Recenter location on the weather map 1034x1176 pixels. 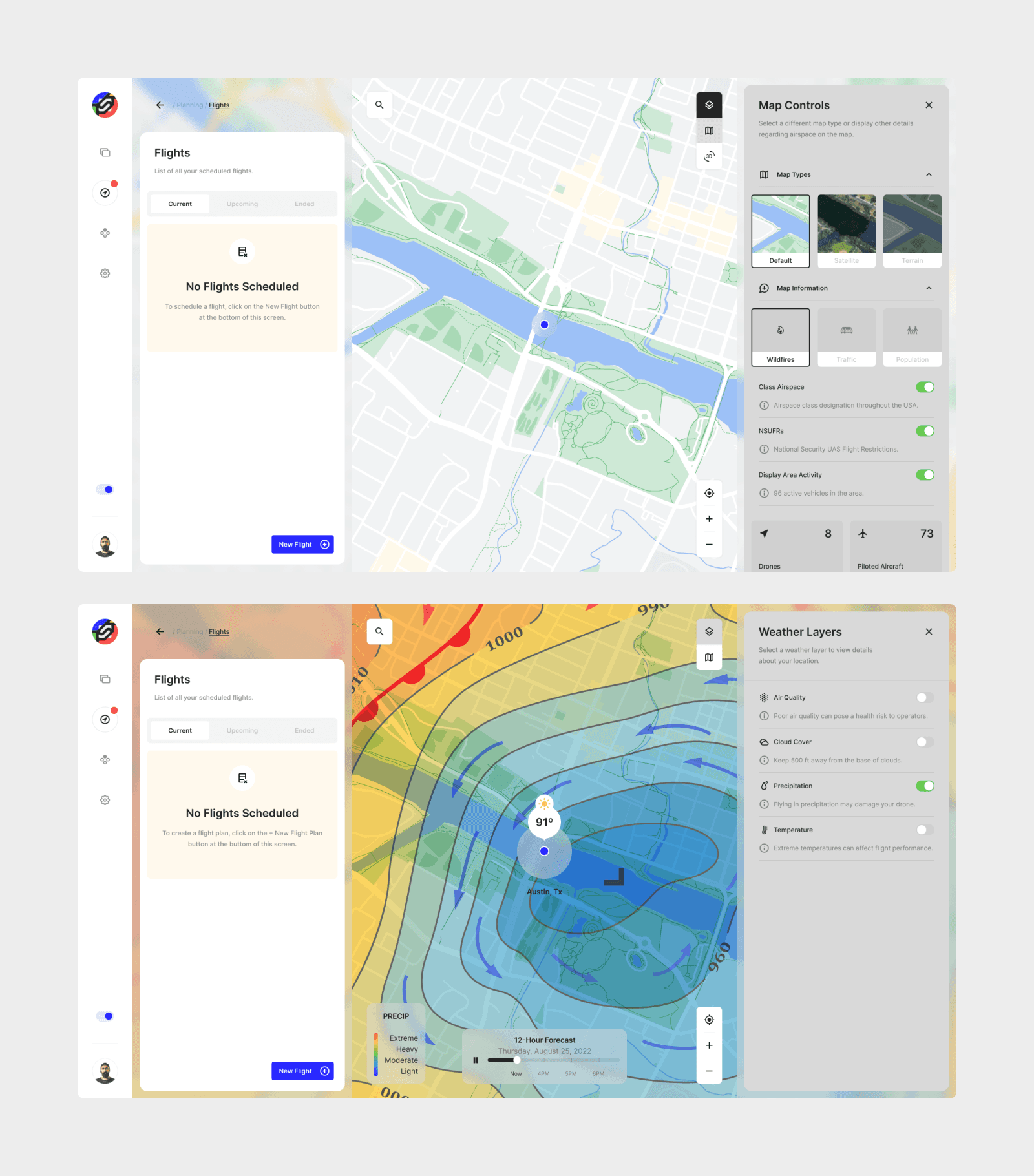(709, 1020)
